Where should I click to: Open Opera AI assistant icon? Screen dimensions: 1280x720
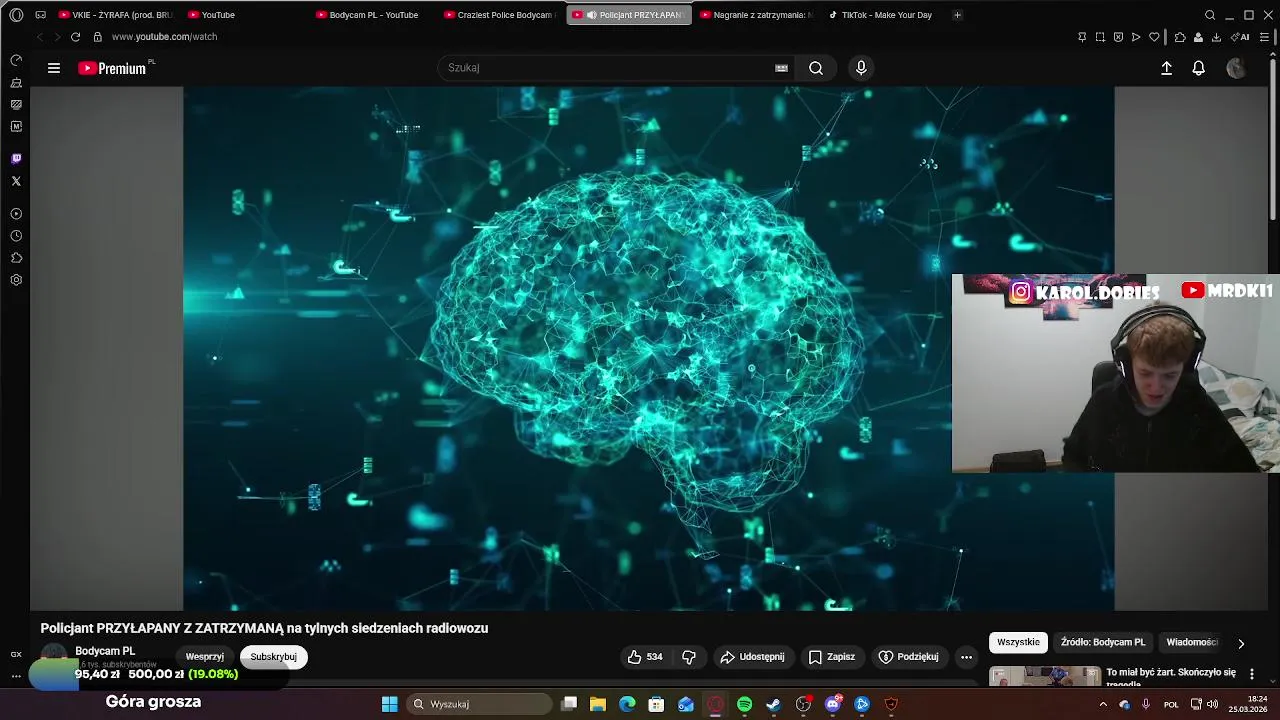pyautogui.click(x=1240, y=37)
